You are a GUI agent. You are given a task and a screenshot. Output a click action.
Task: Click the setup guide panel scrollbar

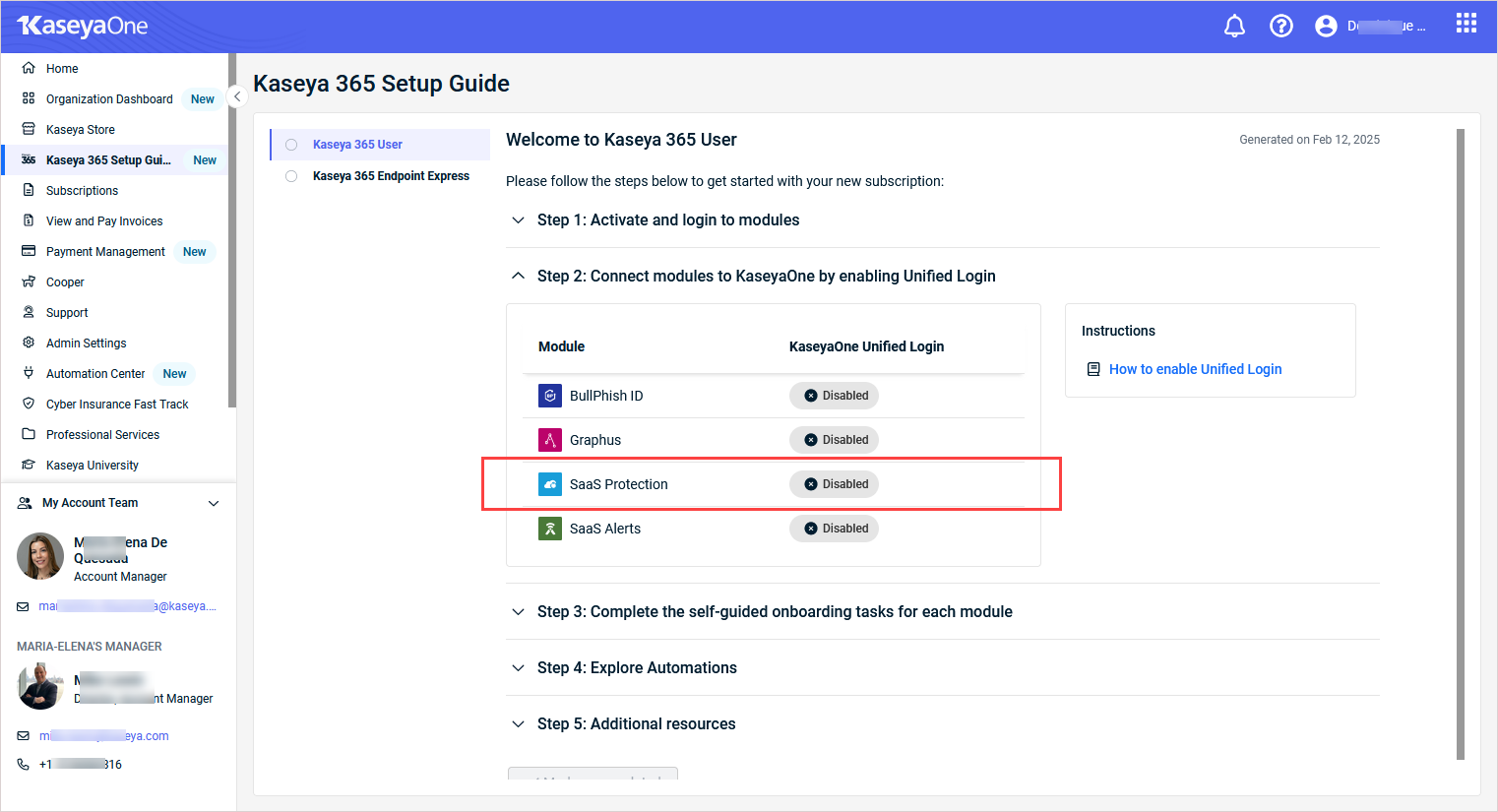coord(1461,444)
